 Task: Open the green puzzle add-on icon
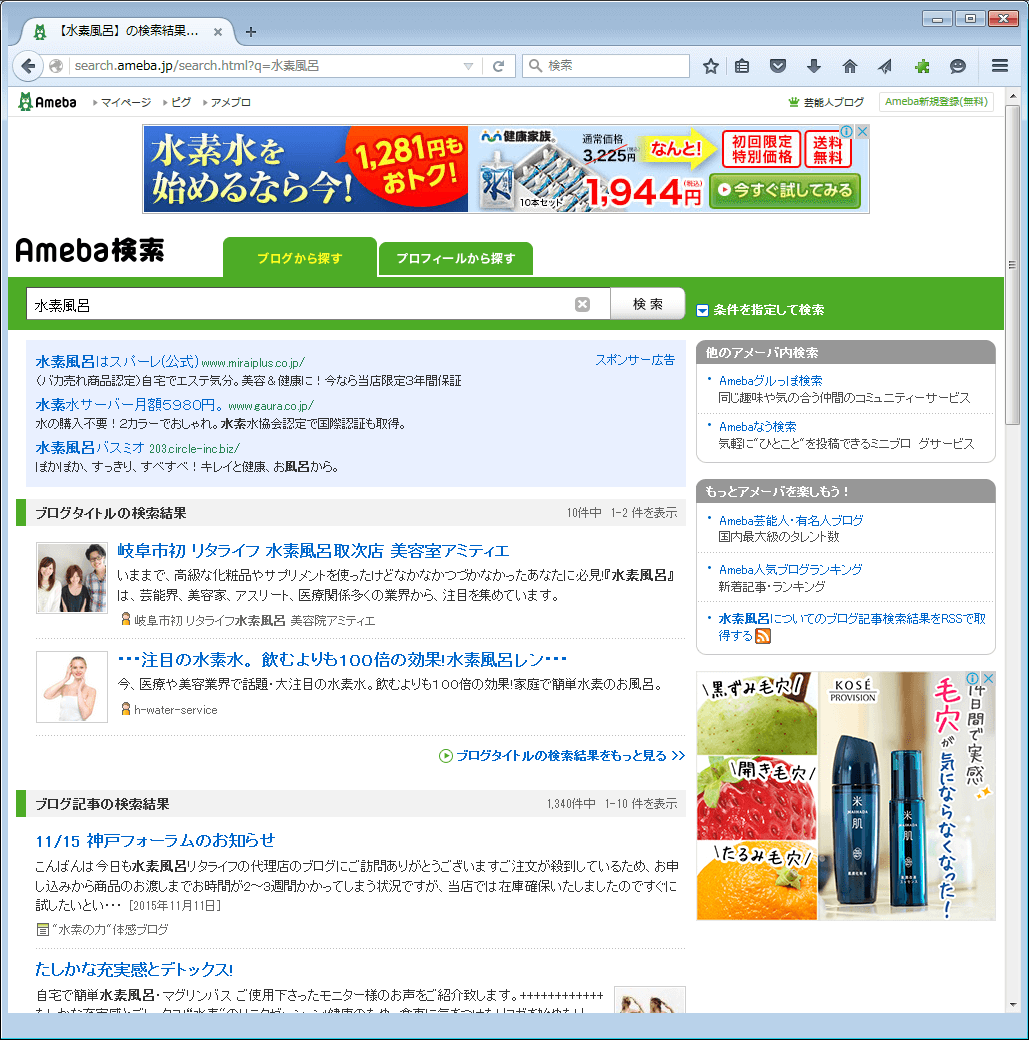[x=922, y=66]
